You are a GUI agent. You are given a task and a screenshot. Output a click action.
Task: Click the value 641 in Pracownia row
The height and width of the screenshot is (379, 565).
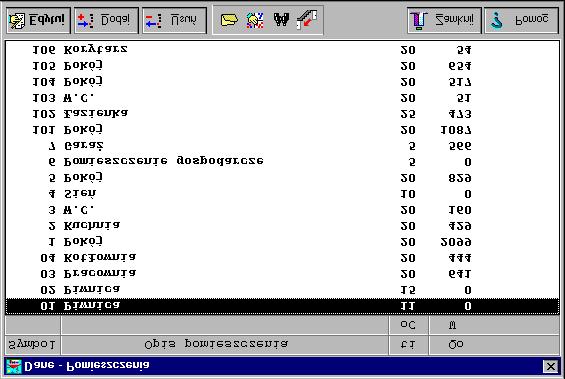click(x=460, y=274)
